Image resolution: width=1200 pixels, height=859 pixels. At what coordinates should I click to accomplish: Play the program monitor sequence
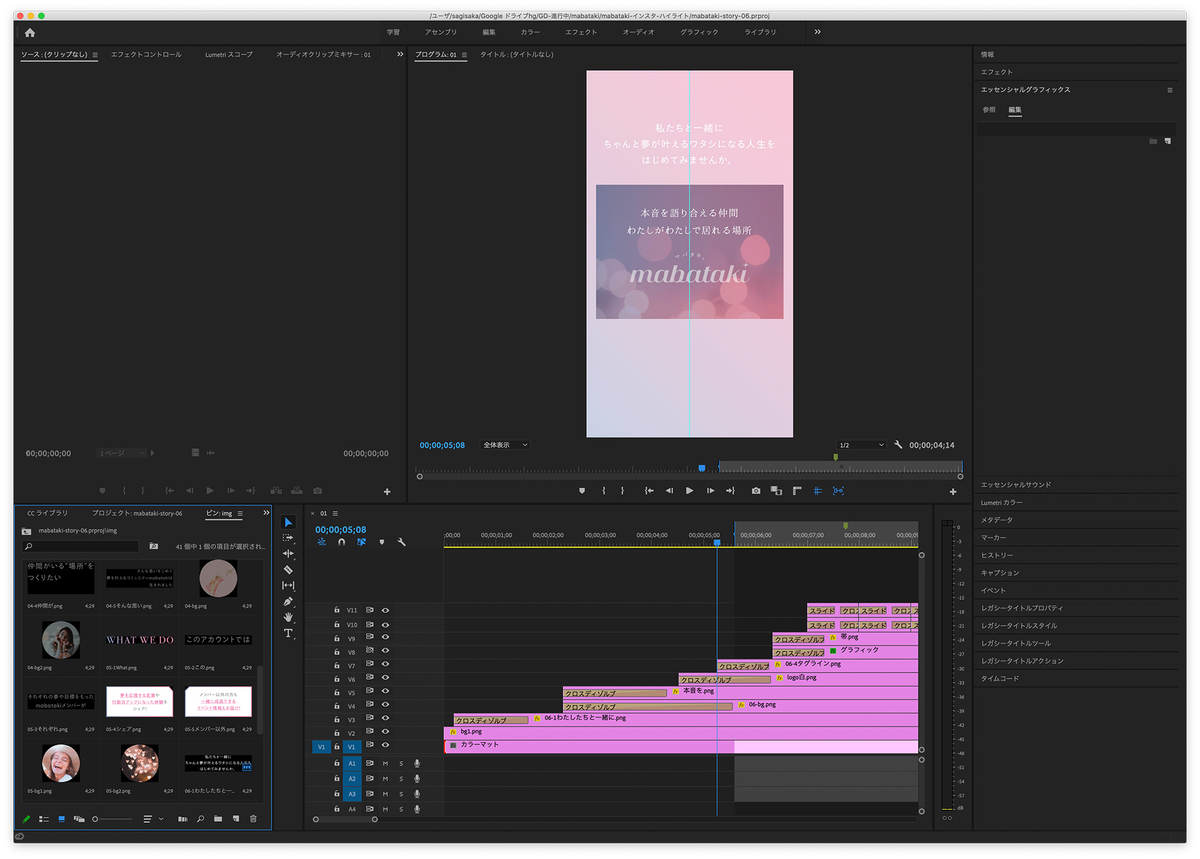point(689,491)
